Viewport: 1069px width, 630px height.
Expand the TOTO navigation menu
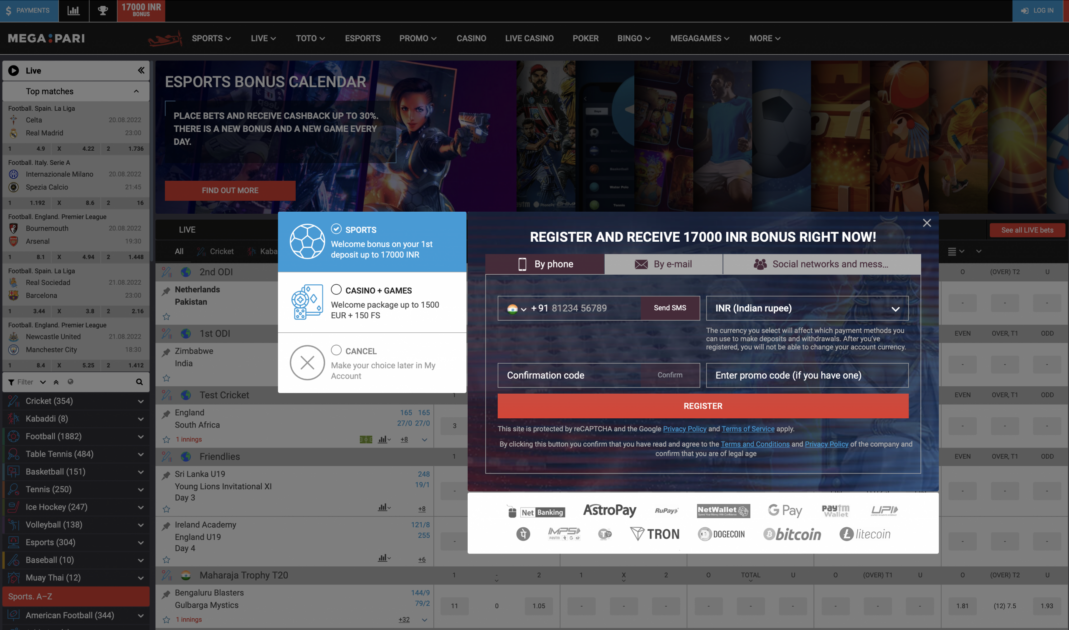pos(310,38)
